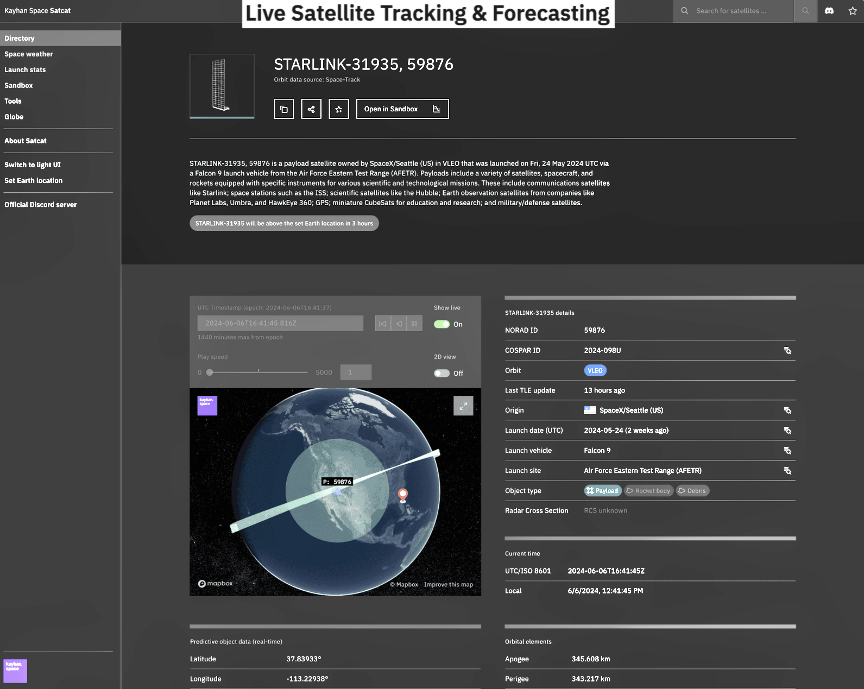Click the '13 hours ago' TLE update text
Image resolution: width=864 pixels, height=689 pixels.
point(604,390)
